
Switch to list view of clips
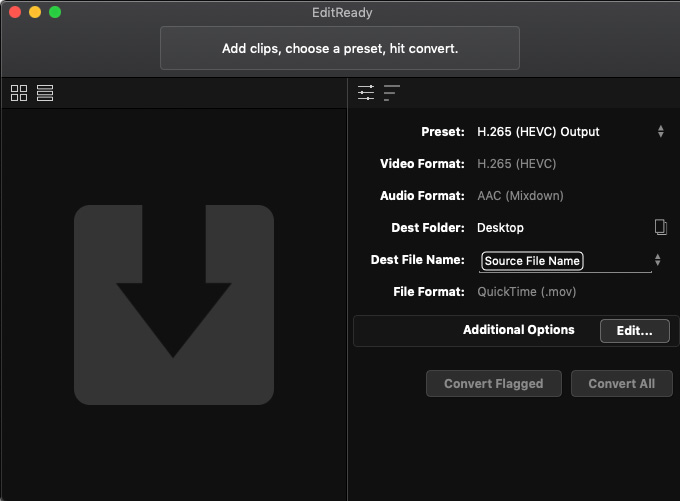coord(45,93)
